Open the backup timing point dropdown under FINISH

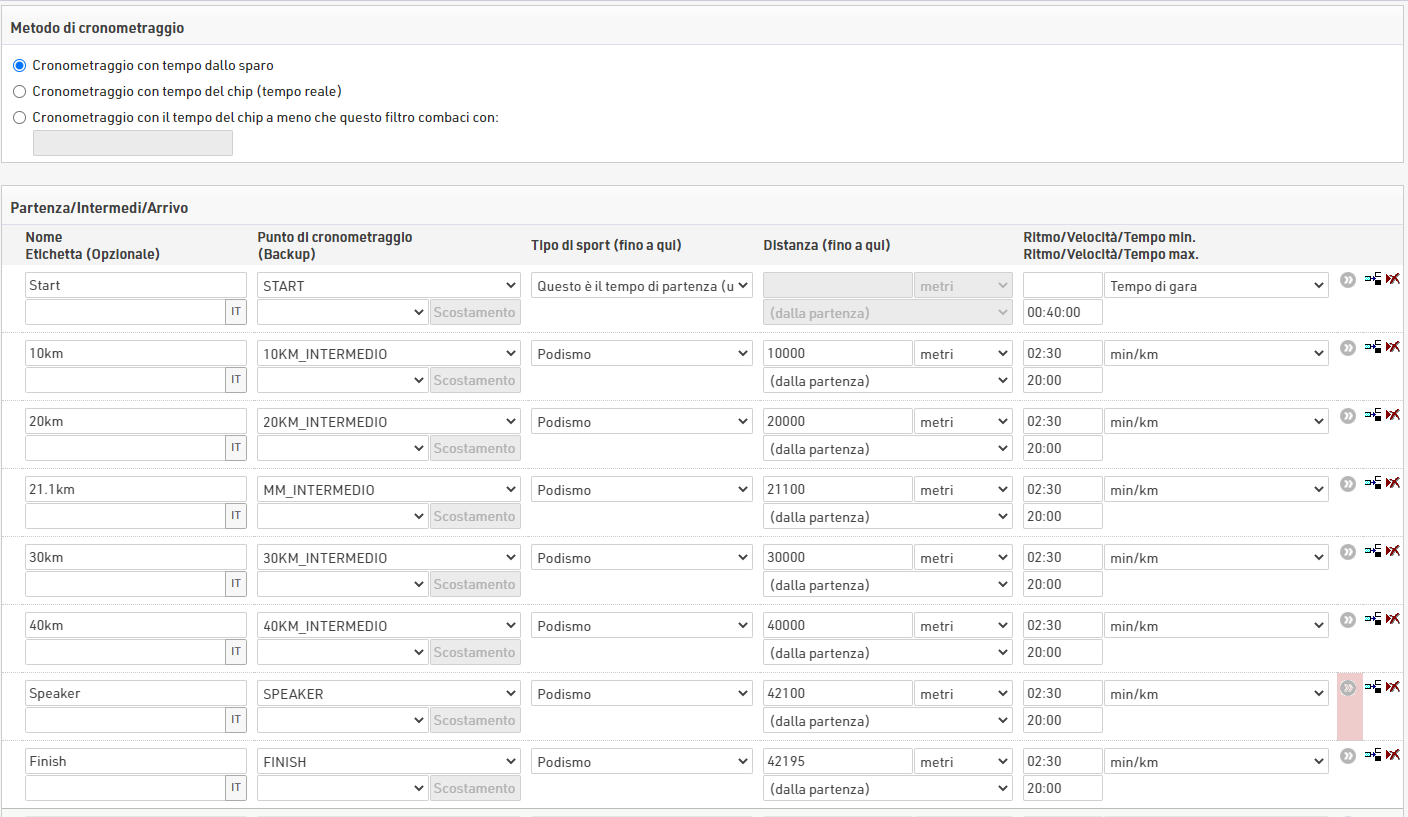[x=343, y=788]
